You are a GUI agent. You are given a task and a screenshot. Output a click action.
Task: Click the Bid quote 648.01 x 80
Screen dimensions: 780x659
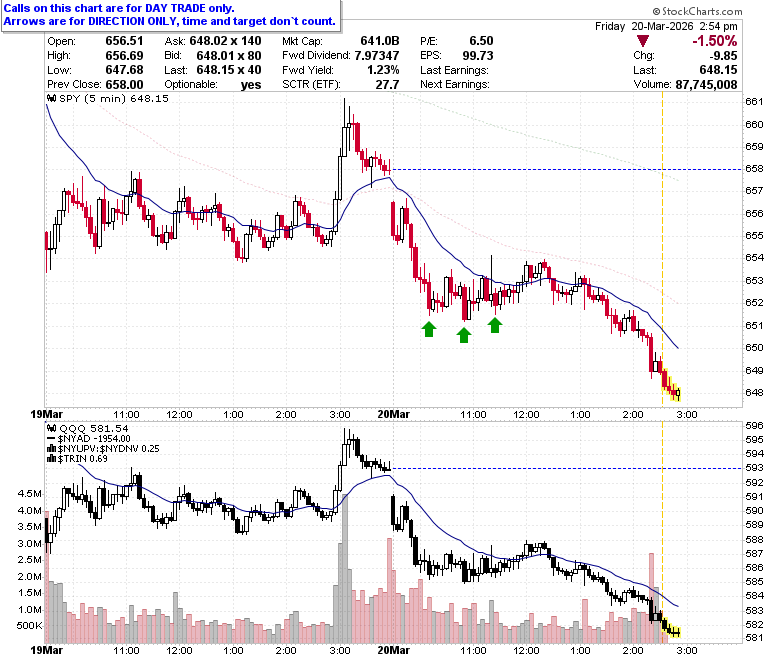point(229,55)
